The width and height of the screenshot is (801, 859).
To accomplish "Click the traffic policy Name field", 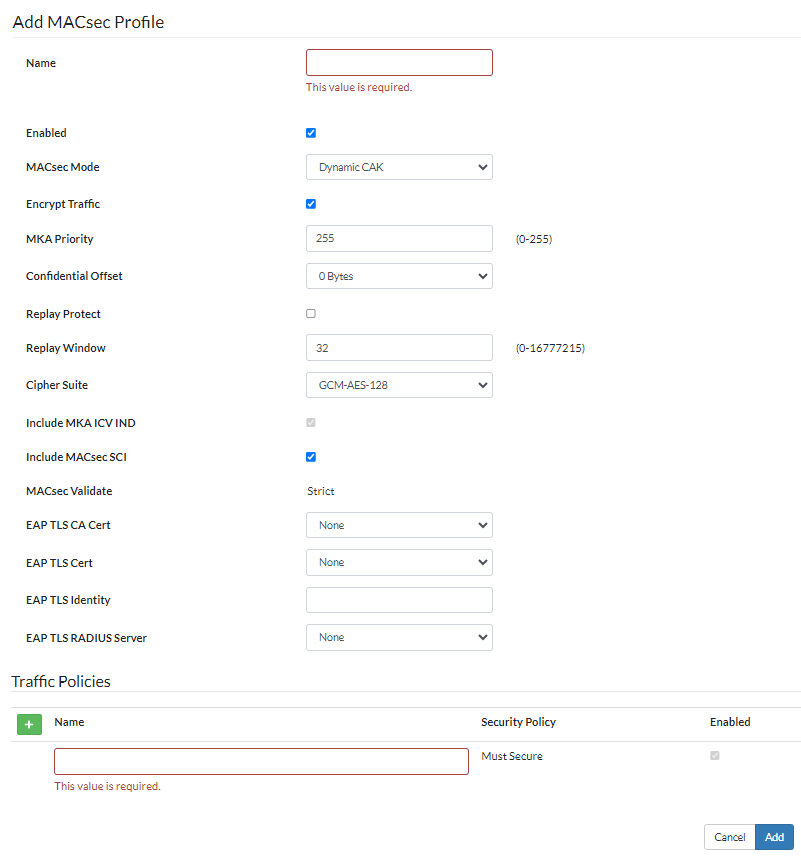I will click(x=261, y=761).
